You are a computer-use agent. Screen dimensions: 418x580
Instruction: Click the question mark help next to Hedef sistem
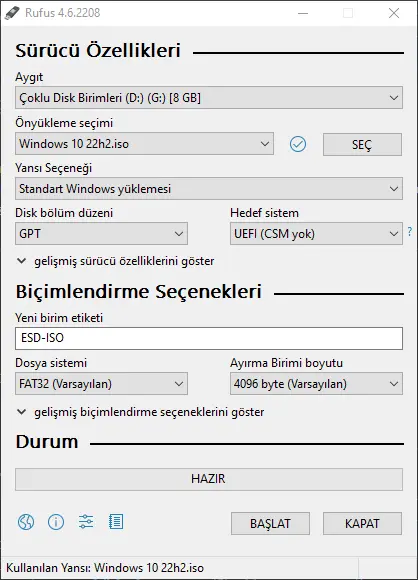point(409,232)
